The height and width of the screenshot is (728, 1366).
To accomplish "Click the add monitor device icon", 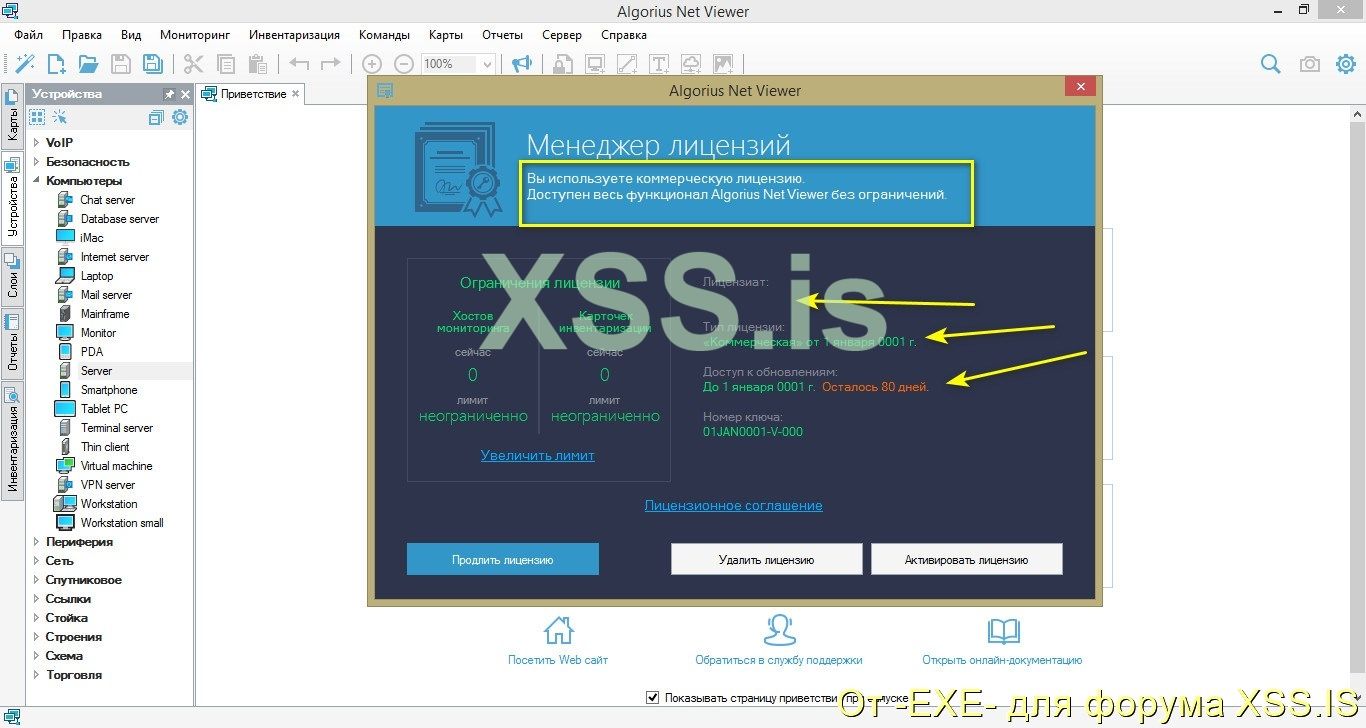I will point(596,64).
